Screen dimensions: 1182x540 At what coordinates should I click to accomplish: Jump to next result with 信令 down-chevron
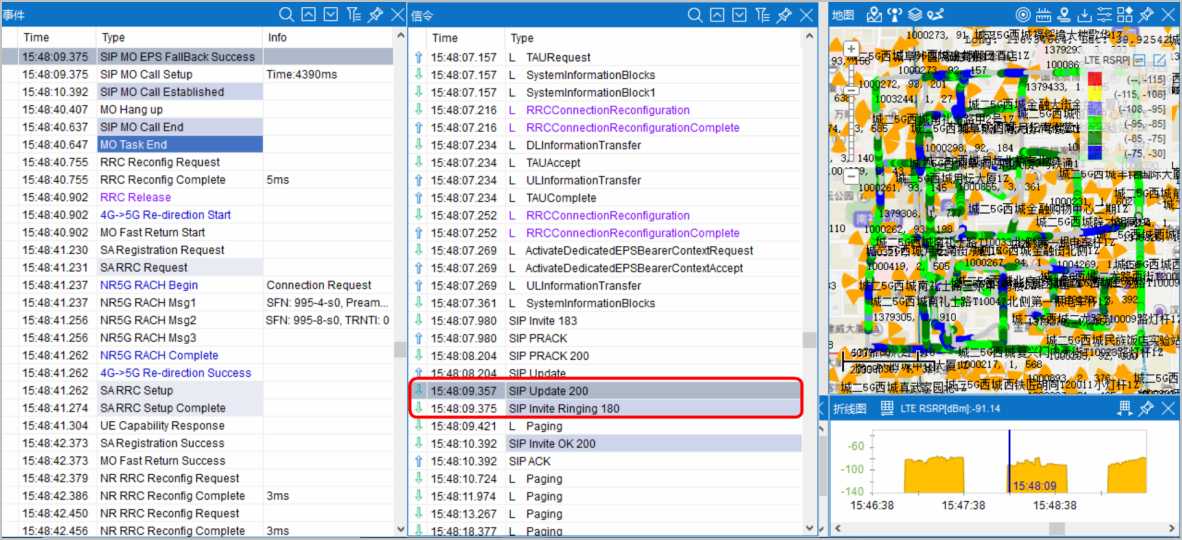click(x=739, y=14)
